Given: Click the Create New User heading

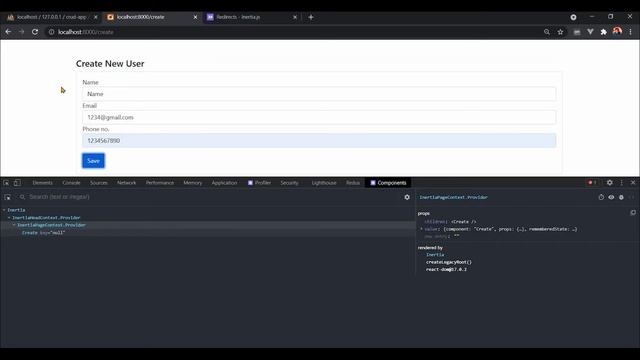Looking at the screenshot, I should 110,64.
